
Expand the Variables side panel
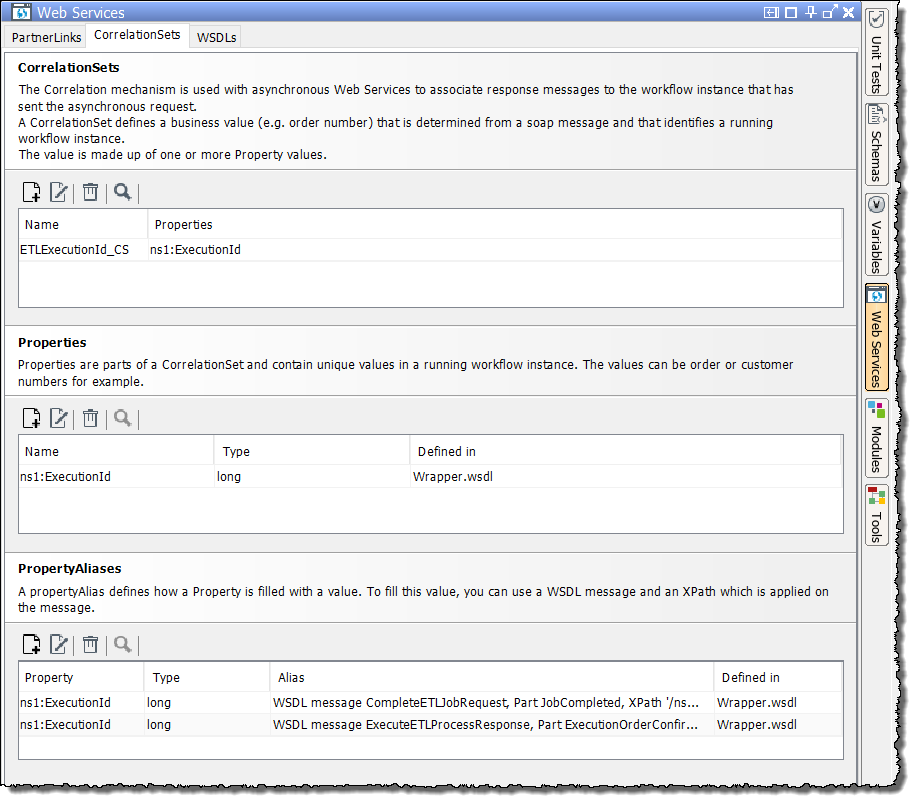point(876,235)
